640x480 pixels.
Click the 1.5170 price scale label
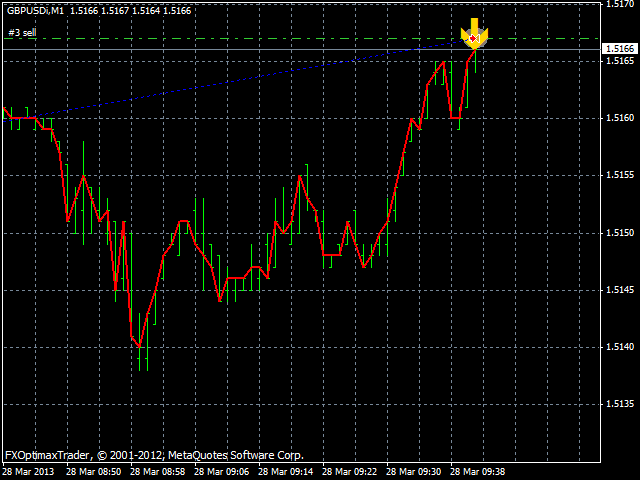(x=620, y=4)
